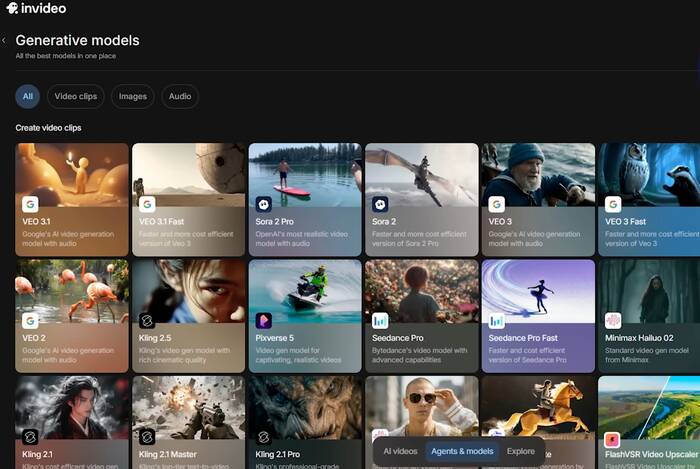Click the Sora 2 Pro model title
The height and width of the screenshot is (469, 700).
(x=275, y=221)
